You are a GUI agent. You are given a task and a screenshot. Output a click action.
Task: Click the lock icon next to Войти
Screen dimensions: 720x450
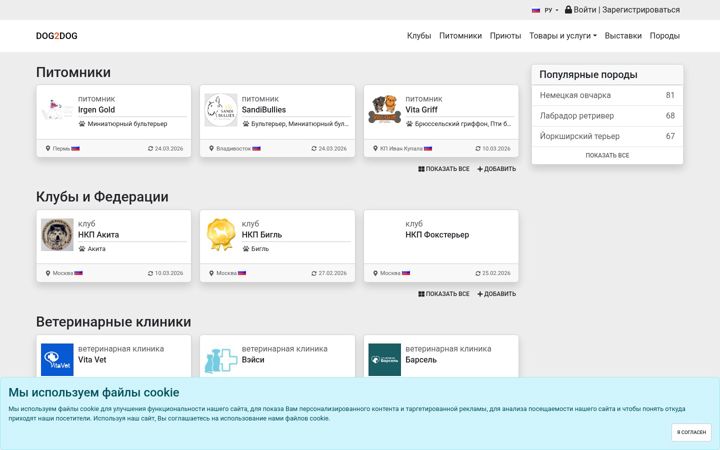(568, 10)
